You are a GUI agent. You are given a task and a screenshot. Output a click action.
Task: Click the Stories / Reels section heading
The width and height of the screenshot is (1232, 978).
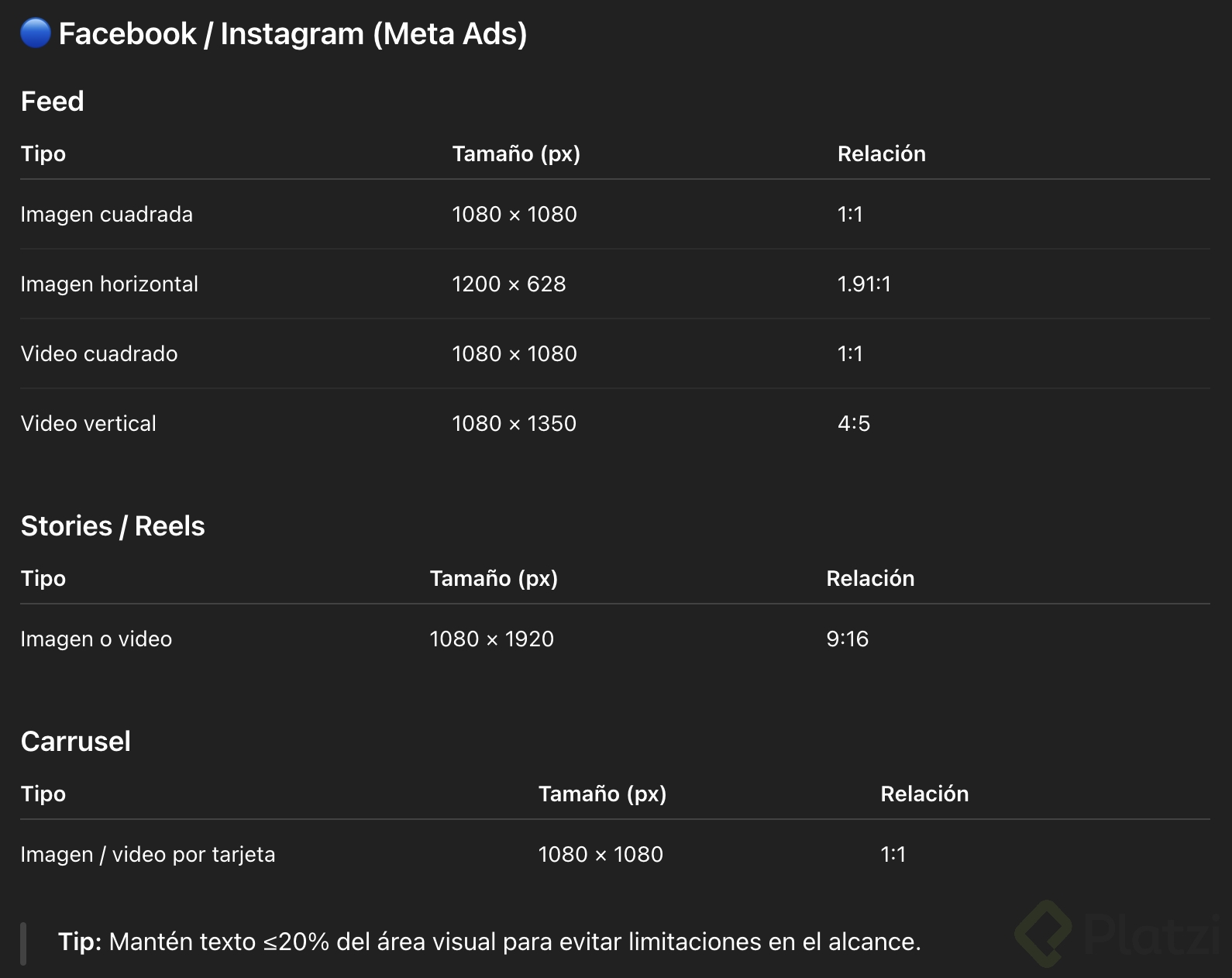tap(113, 526)
